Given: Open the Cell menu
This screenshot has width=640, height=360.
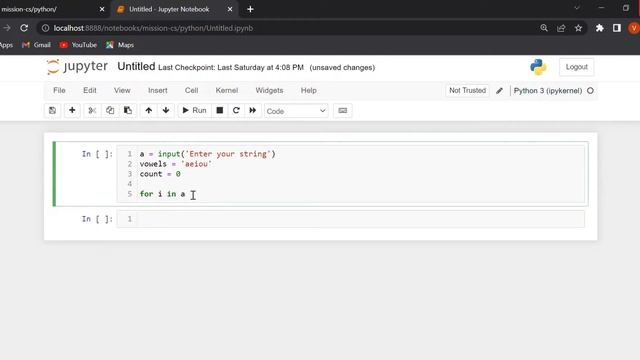Looking at the screenshot, I should tap(191, 91).
